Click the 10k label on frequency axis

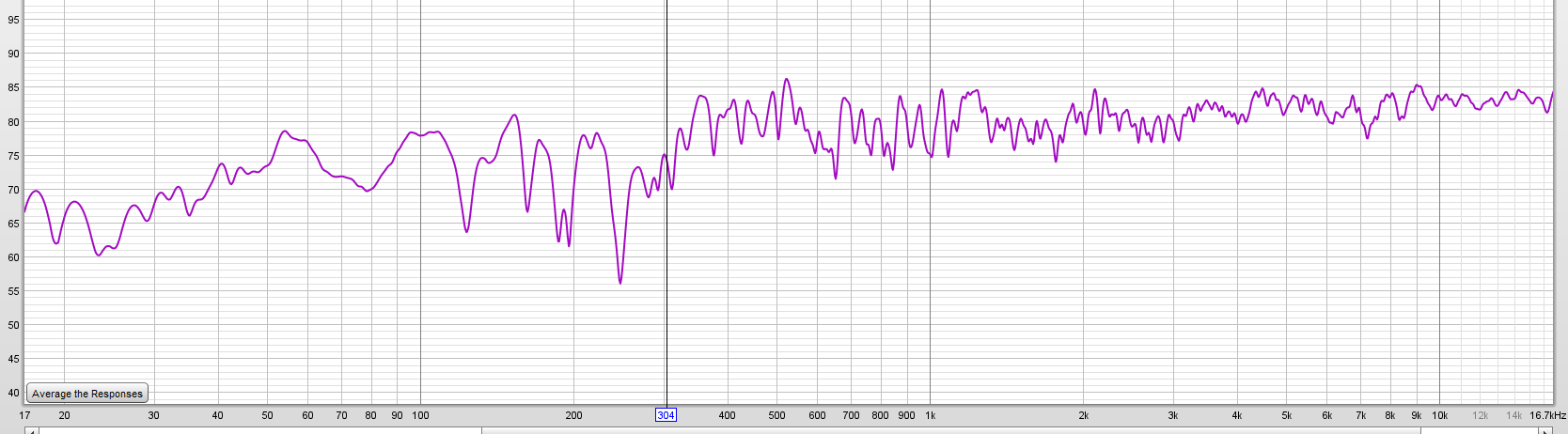[x=1439, y=415]
